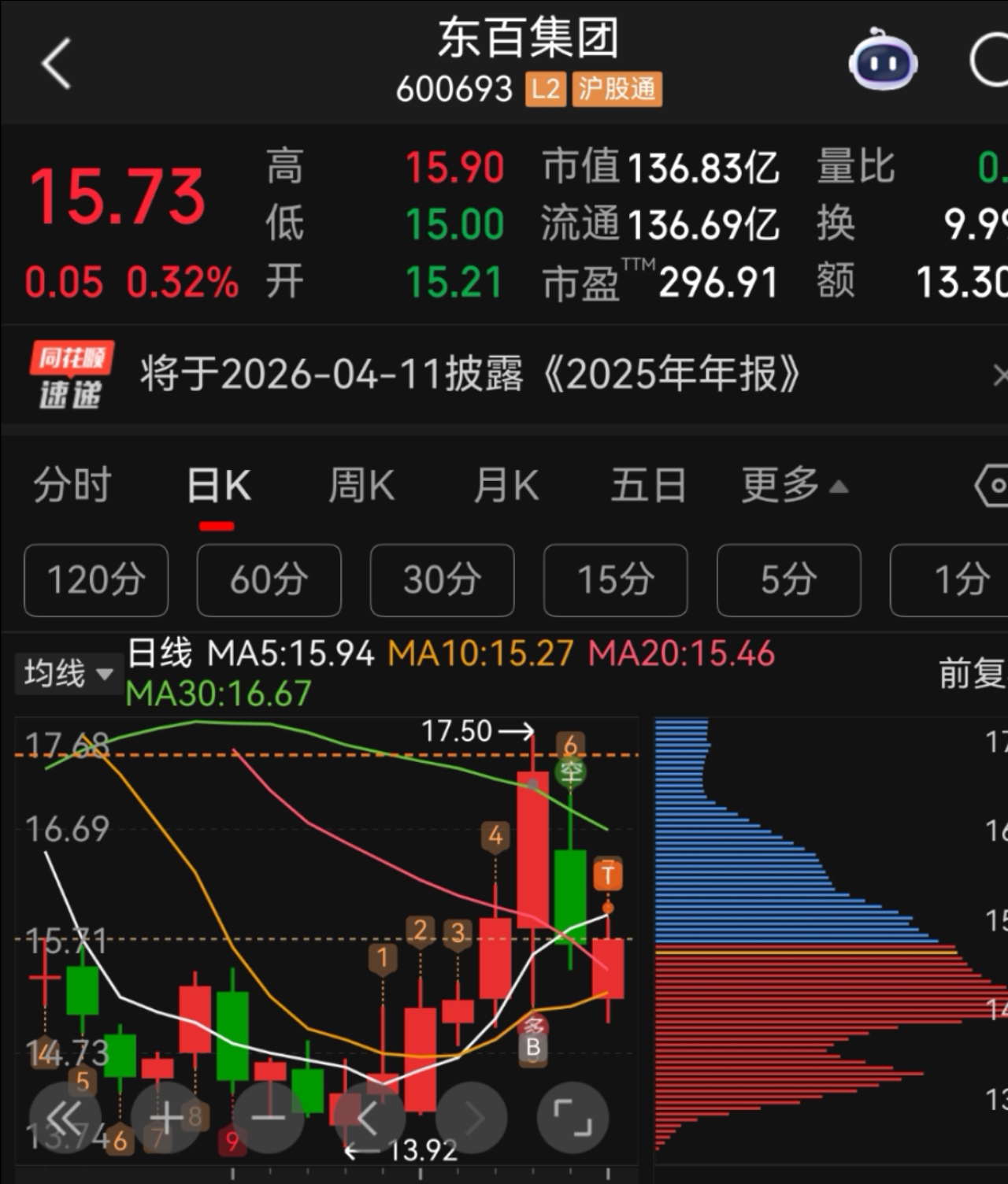Tap candle marker number 3

click(x=458, y=934)
